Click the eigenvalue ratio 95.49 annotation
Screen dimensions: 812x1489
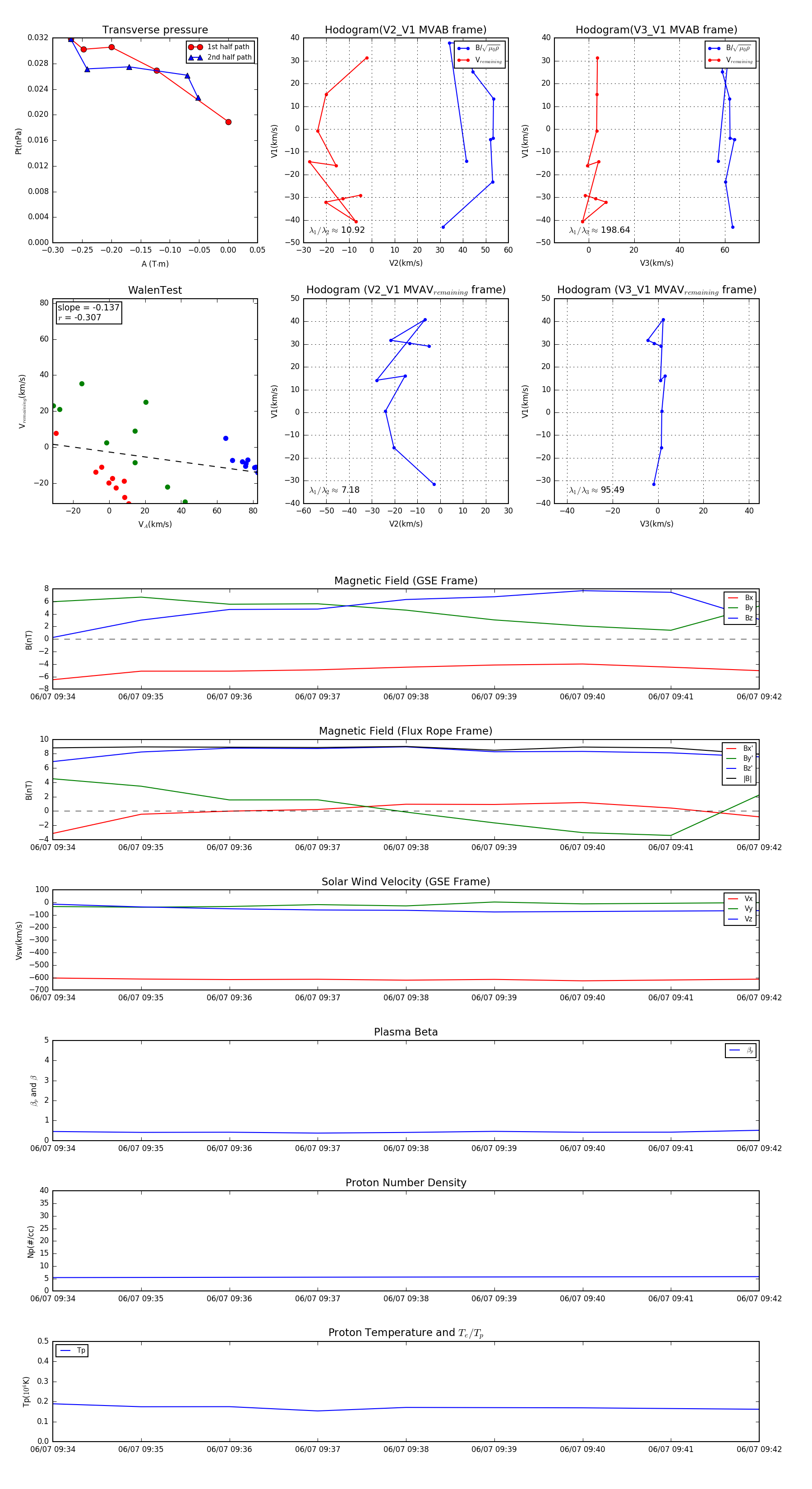[x=596, y=490]
